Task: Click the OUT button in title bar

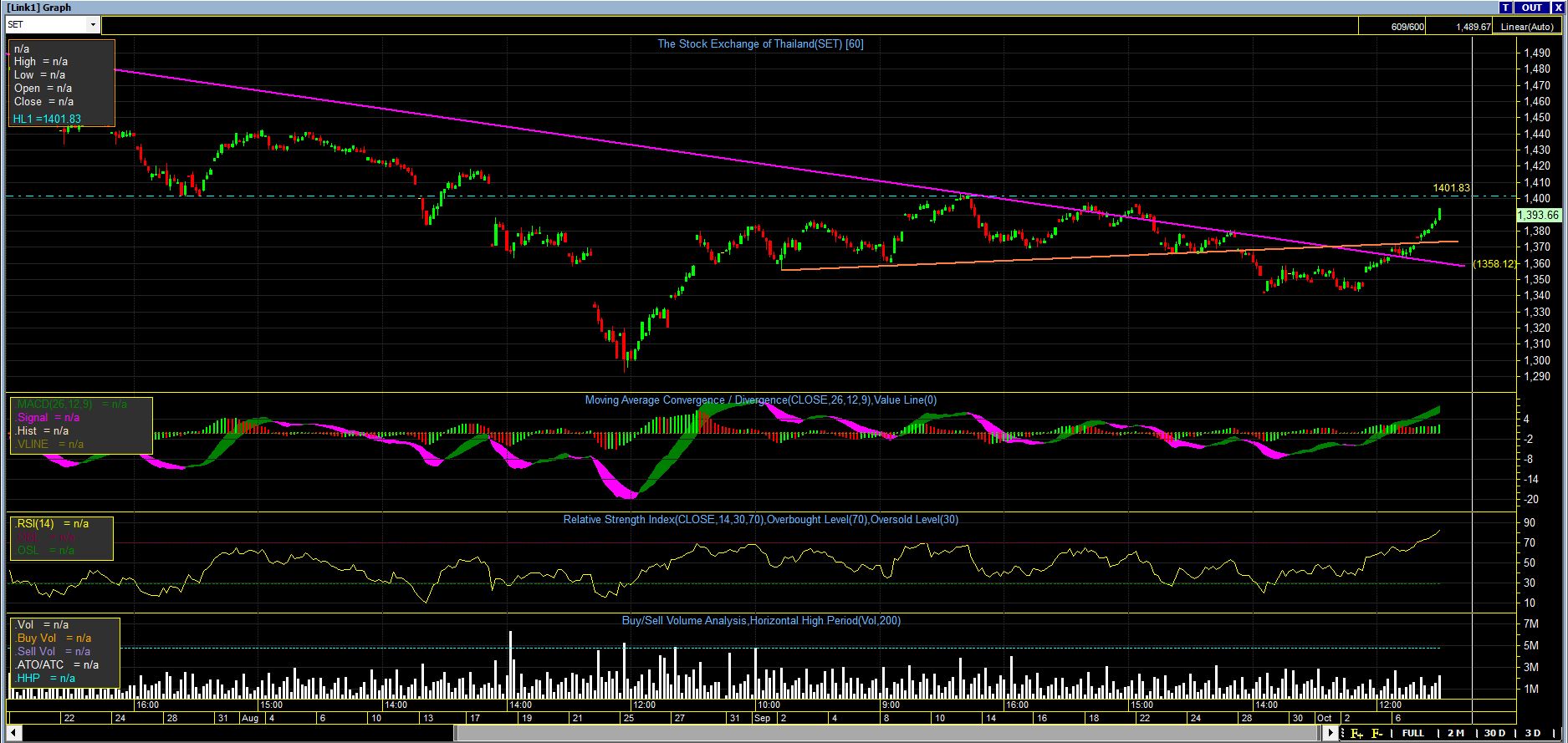Action: [x=1531, y=8]
